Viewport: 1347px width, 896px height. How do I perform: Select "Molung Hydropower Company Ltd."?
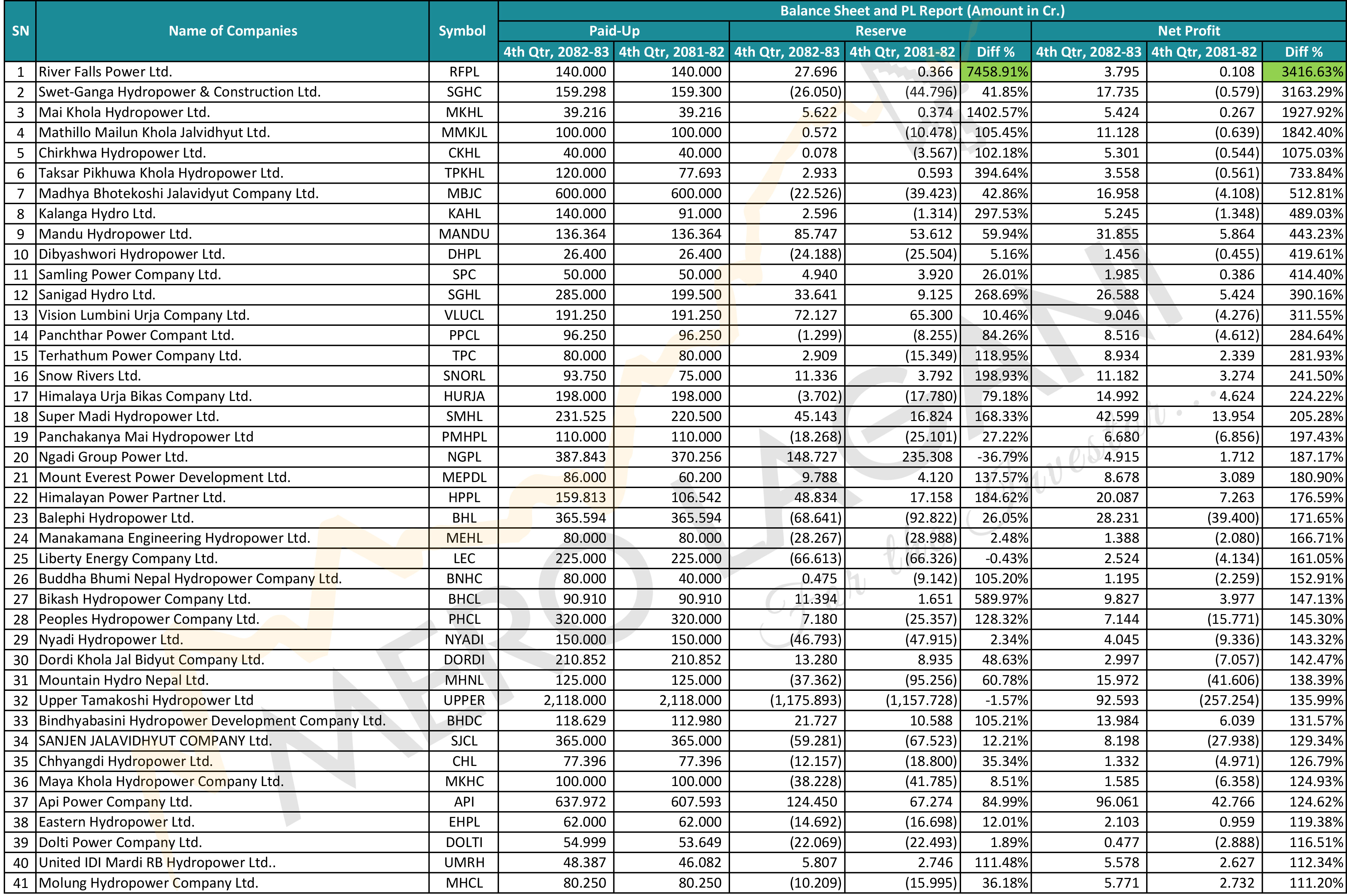click(149, 883)
